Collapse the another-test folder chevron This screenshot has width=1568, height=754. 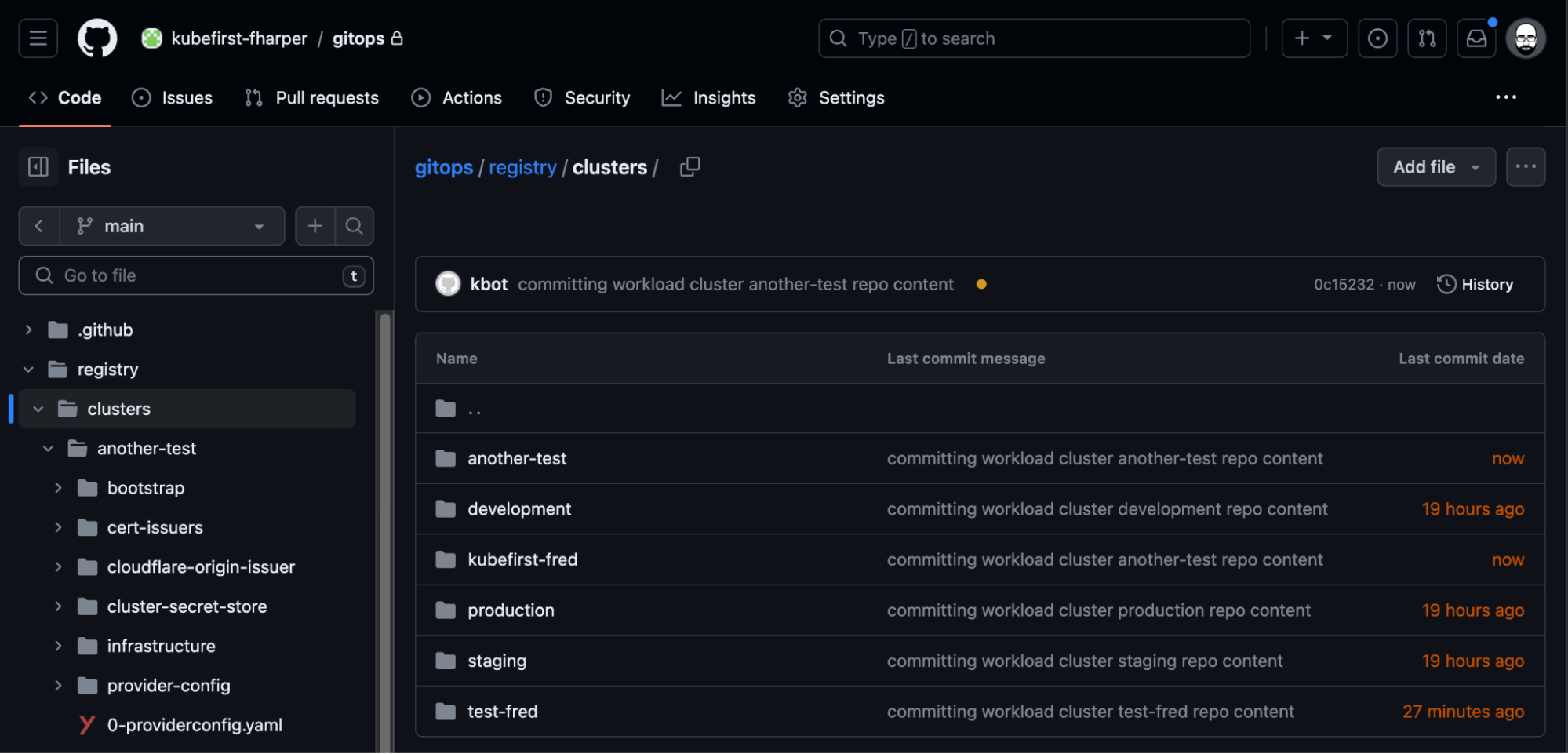click(x=48, y=448)
